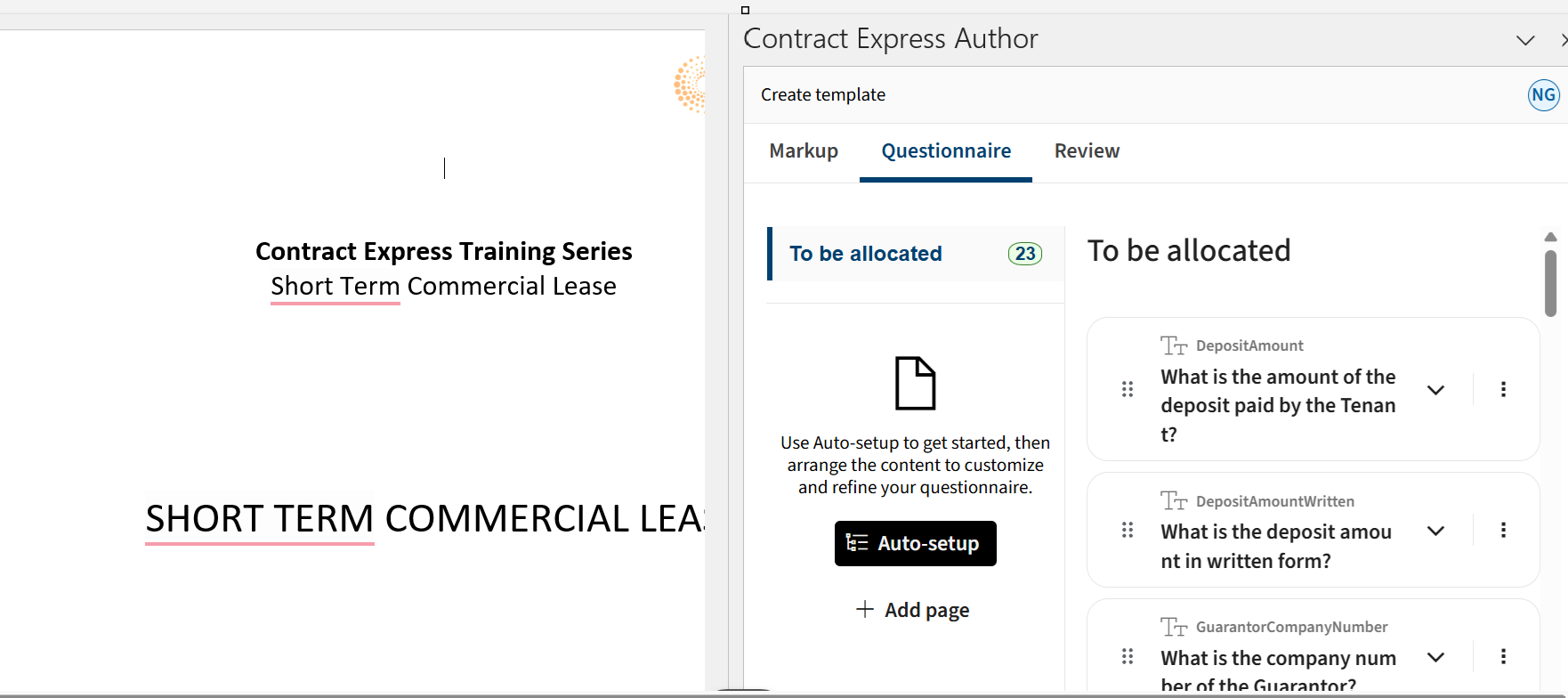Click the blank page document icon
1568x698 pixels.
[915, 383]
